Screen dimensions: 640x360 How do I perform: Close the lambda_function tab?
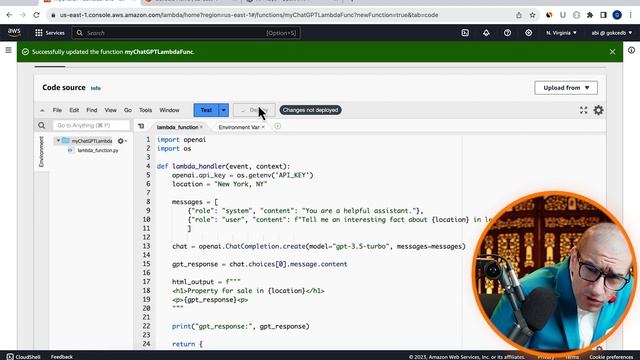click(x=201, y=127)
